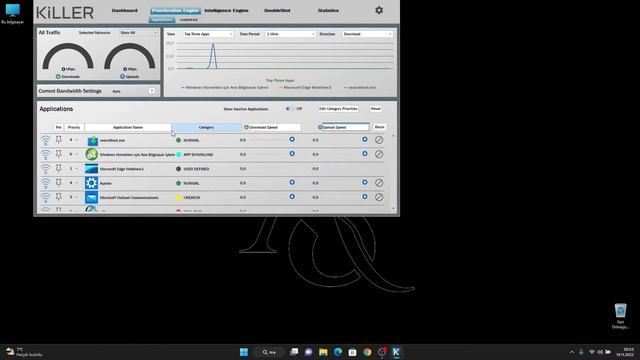Viewport: 640px width, 360px height.
Task: Sort by the Priority column header
Action: [x=74, y=127]
